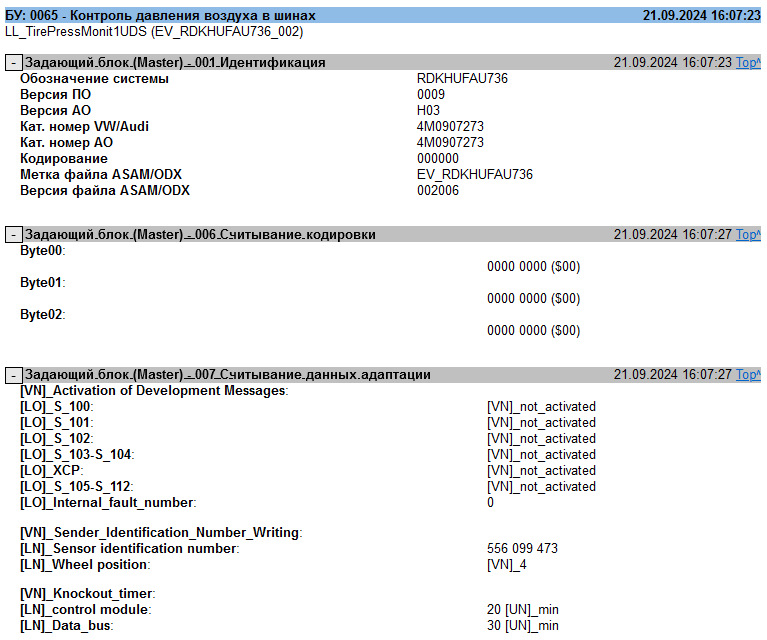Follow the Top link in Идентификация header
Screen dimensions: 767x640
(x=748, y=63)
